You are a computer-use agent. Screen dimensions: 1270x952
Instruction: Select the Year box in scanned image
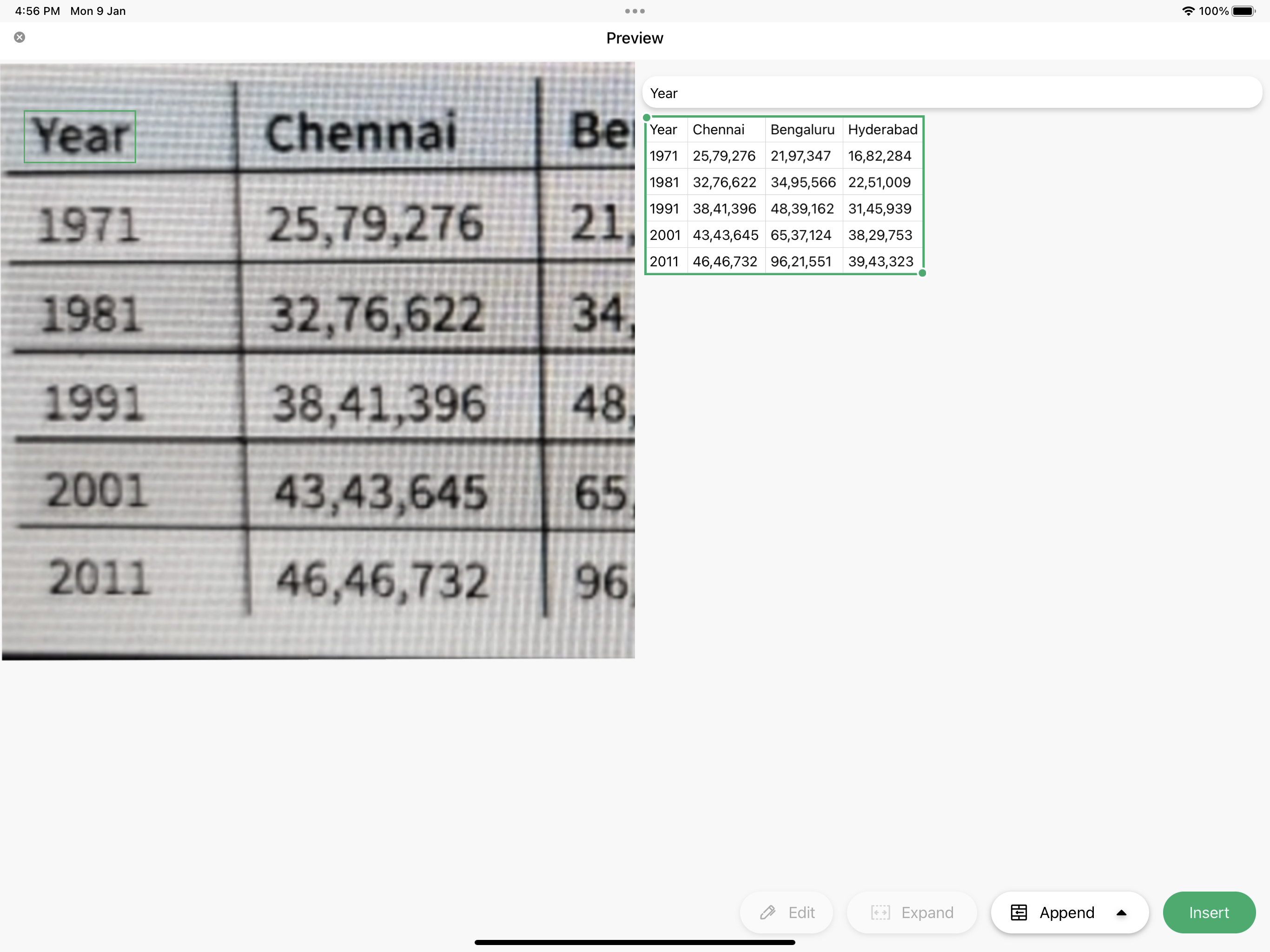(x=80, y=137)
